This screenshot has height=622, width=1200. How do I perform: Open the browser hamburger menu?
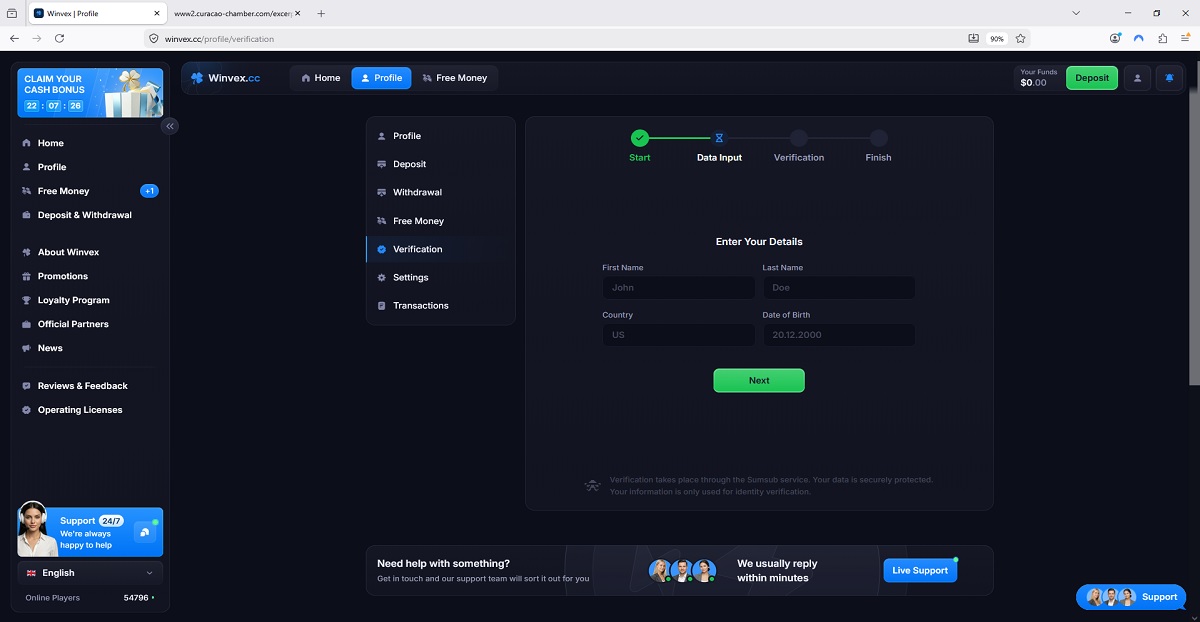coord(1186,38)
